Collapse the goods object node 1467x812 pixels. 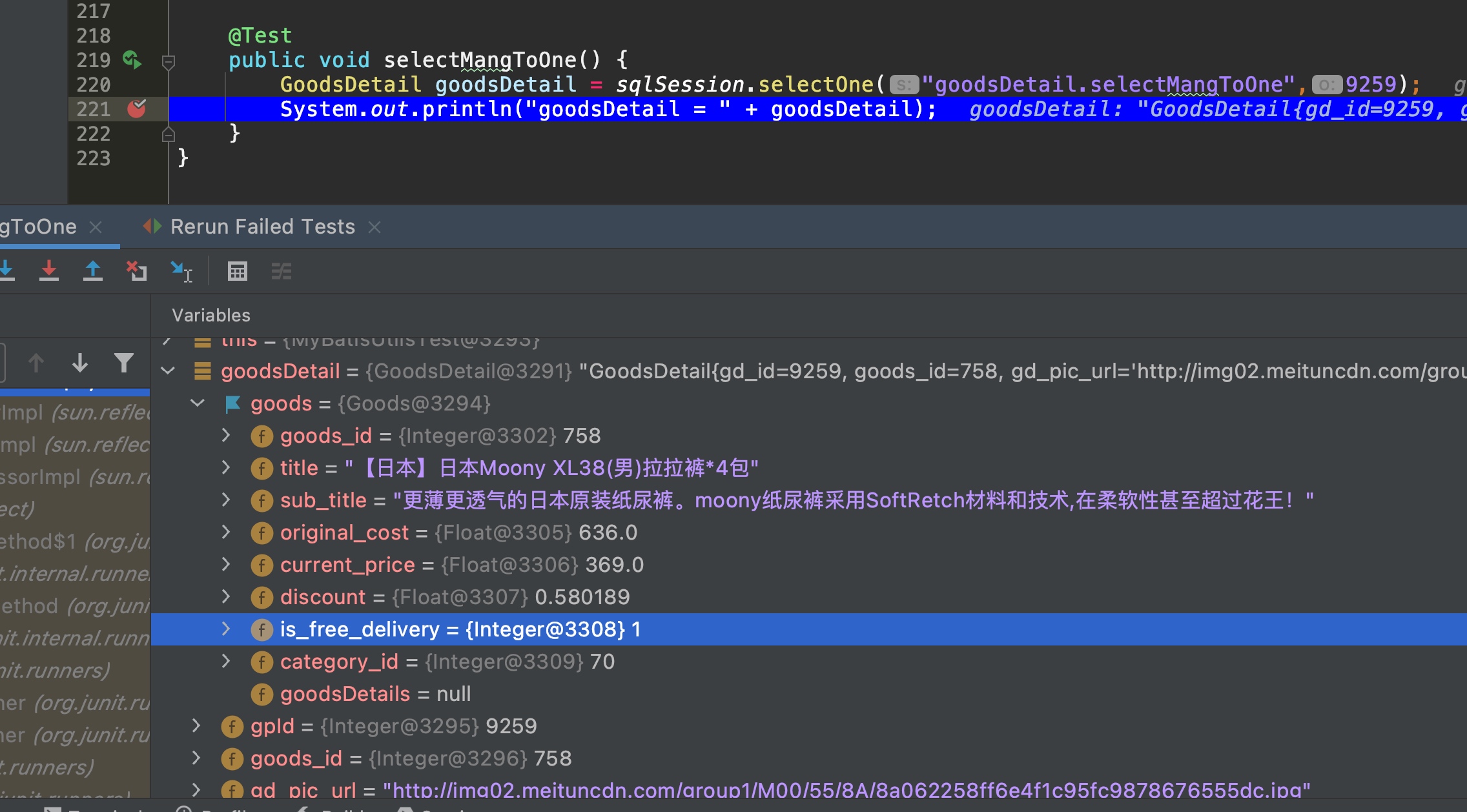pos(198,403)
